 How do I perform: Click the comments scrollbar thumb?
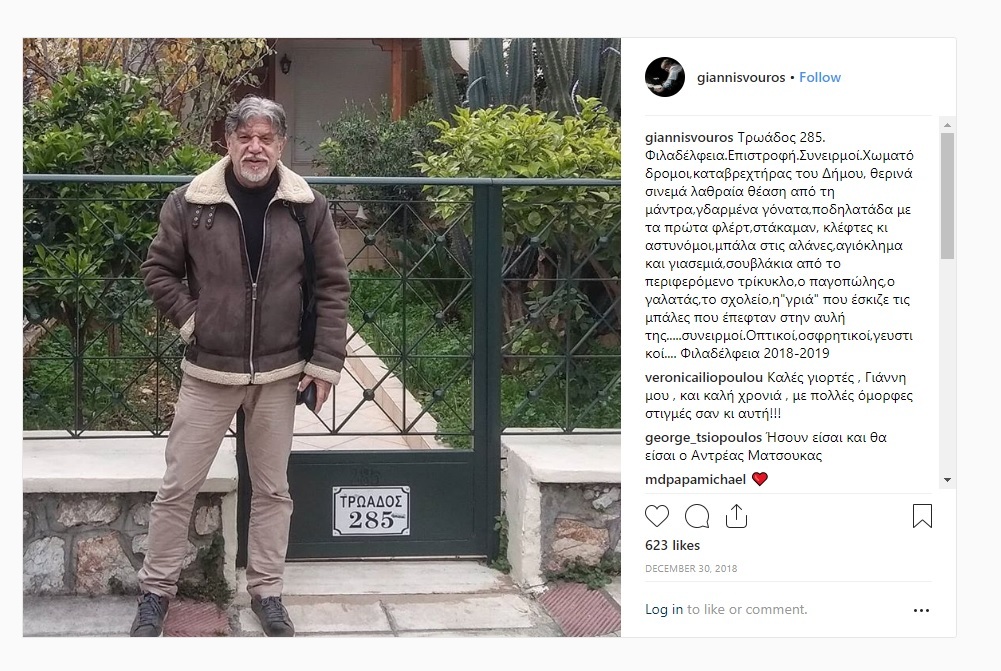click(947, 195)
